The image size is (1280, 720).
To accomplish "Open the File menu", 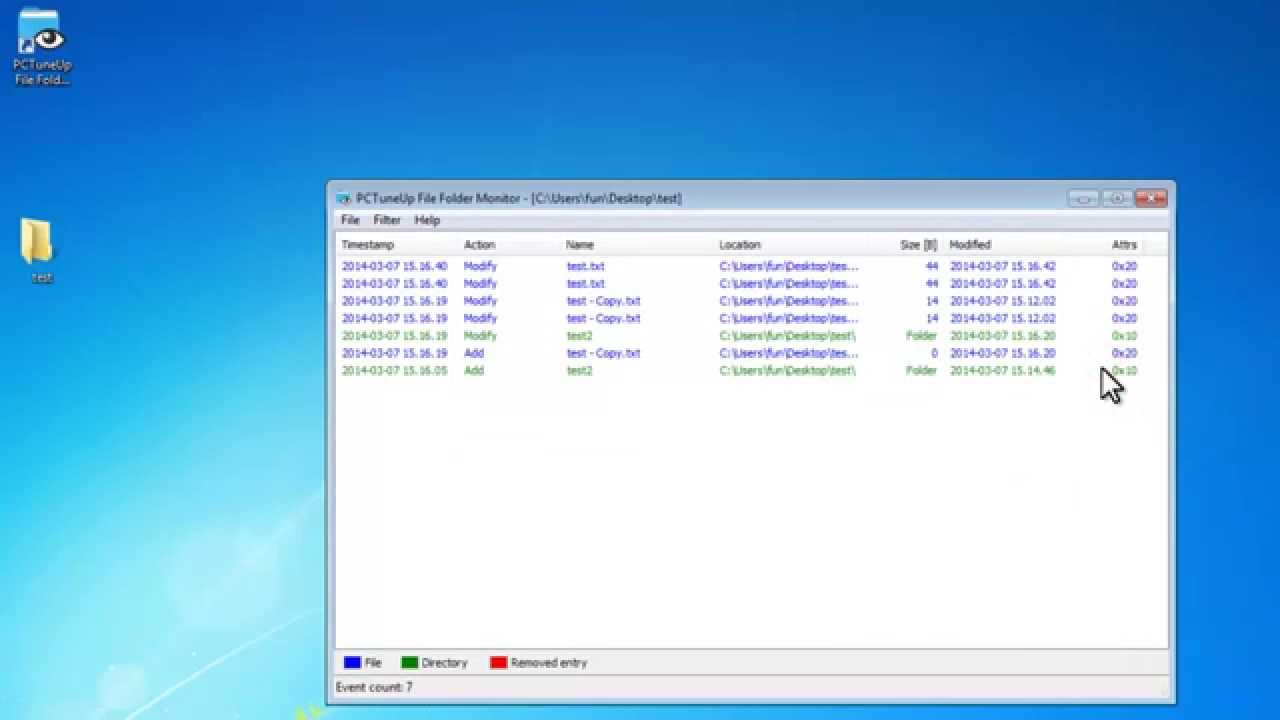I will click(350, 220).
